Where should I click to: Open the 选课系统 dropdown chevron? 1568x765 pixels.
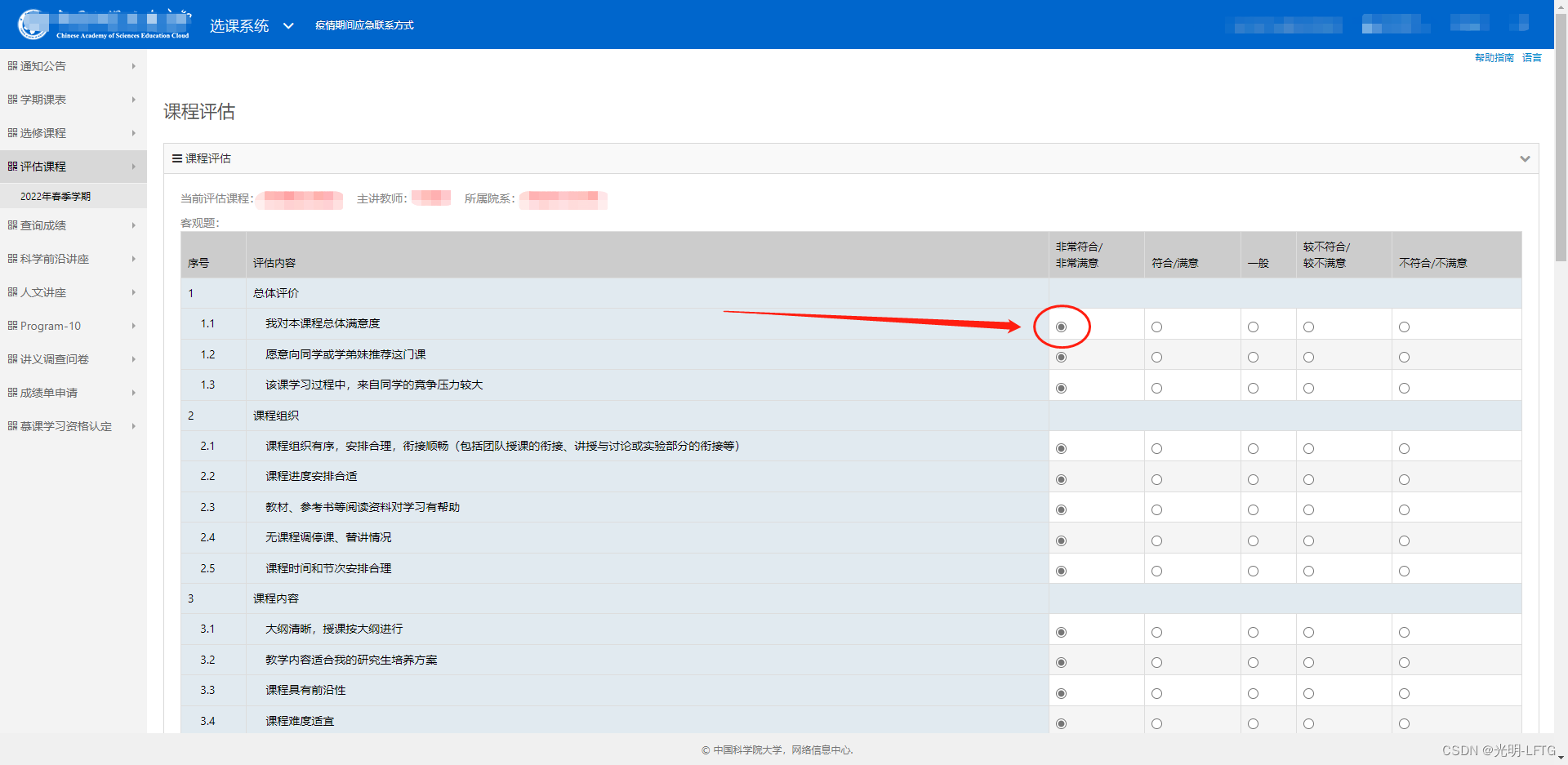click(x=288, y=26)
